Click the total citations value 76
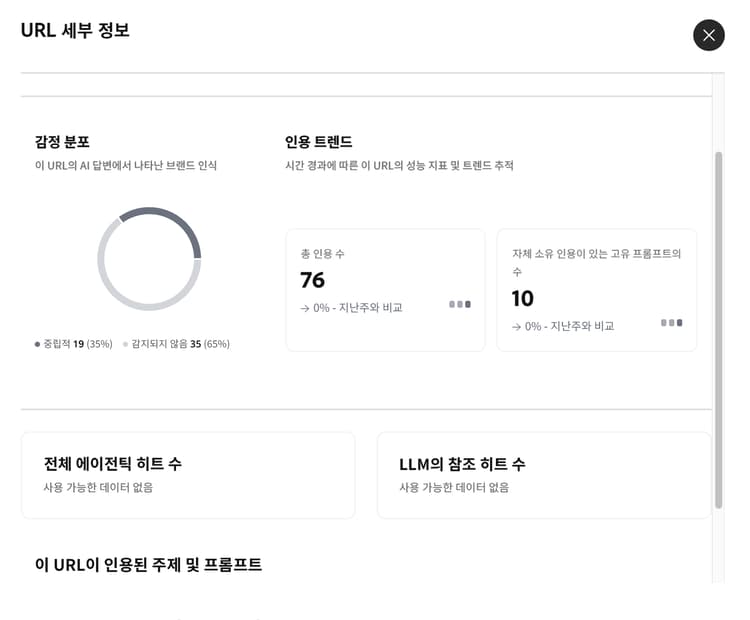Viewport: 750px width, 620px height. [x=313, y=281]
